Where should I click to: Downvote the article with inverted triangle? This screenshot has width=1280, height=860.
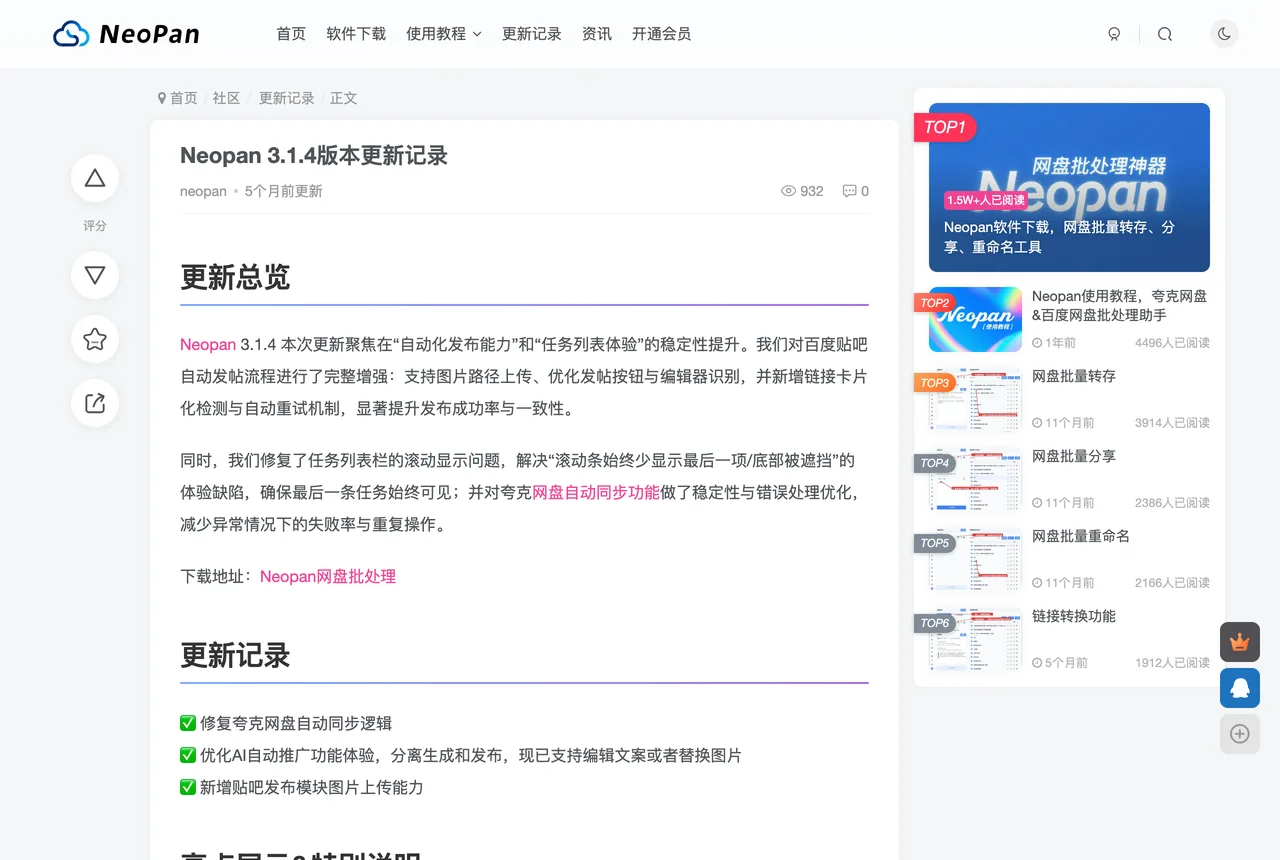(95, 275)
